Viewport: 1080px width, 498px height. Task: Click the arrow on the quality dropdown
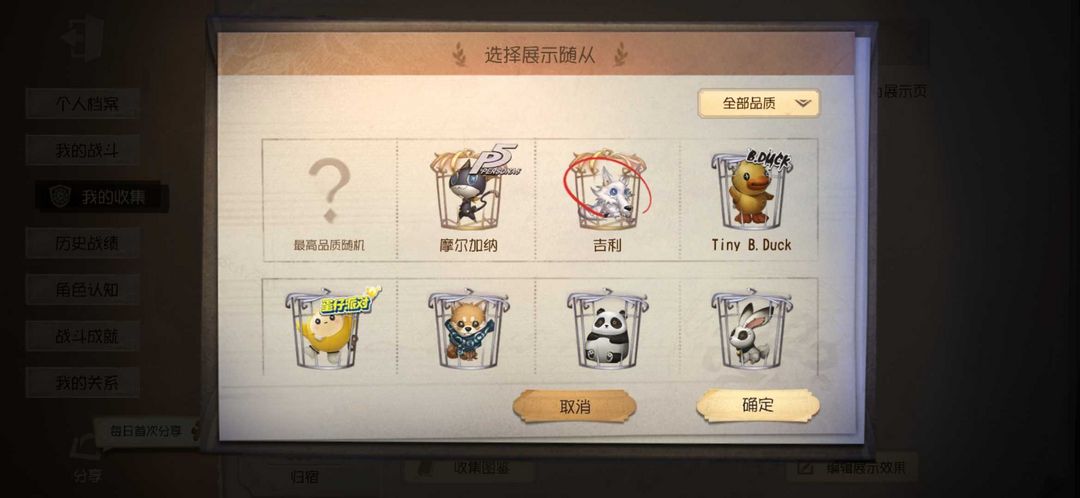(803, 103)
